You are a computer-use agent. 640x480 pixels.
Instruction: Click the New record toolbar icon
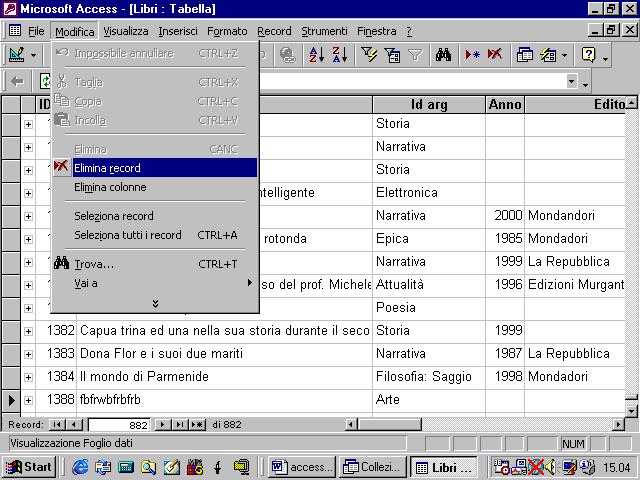pyautogui.click(x=472, y=55)
